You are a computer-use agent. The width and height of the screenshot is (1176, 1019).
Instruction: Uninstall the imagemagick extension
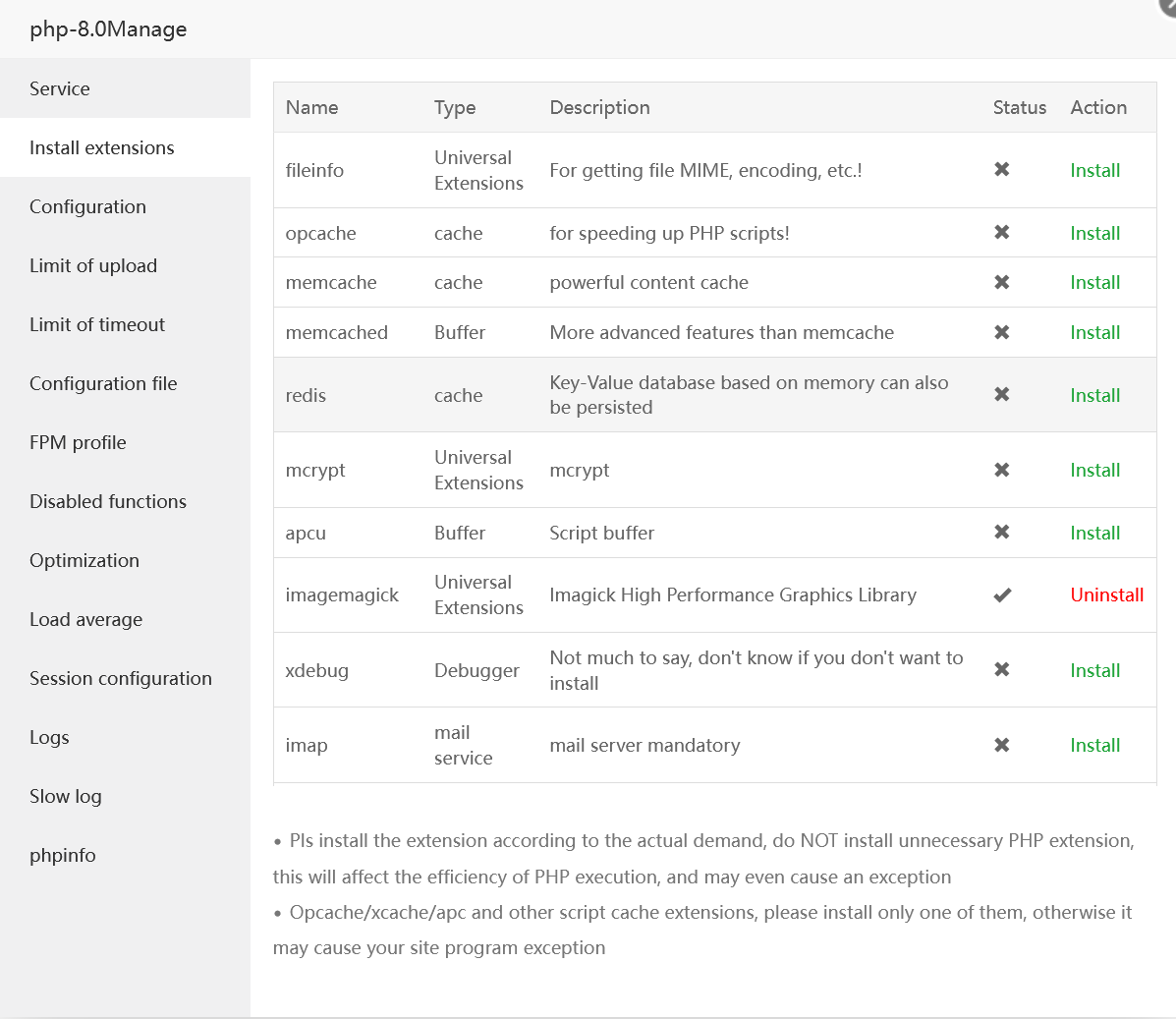1106,595
